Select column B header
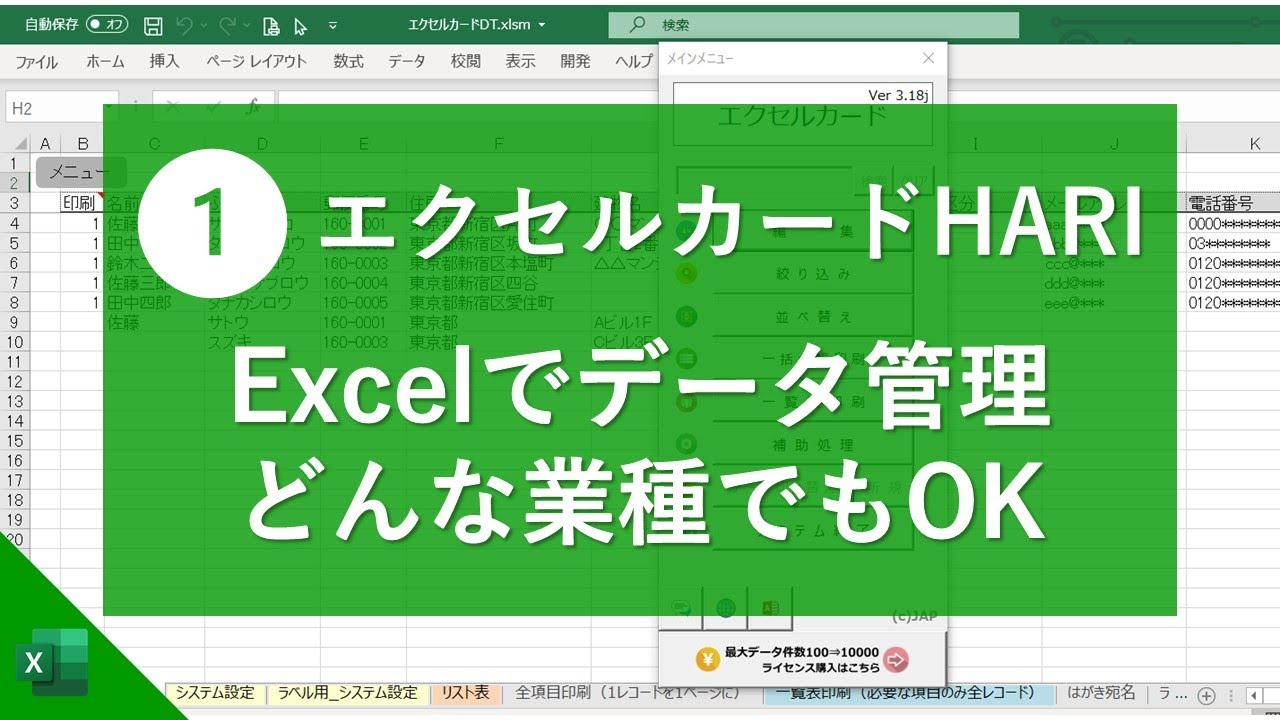1280x720 pixels. [x=83, y=144]
